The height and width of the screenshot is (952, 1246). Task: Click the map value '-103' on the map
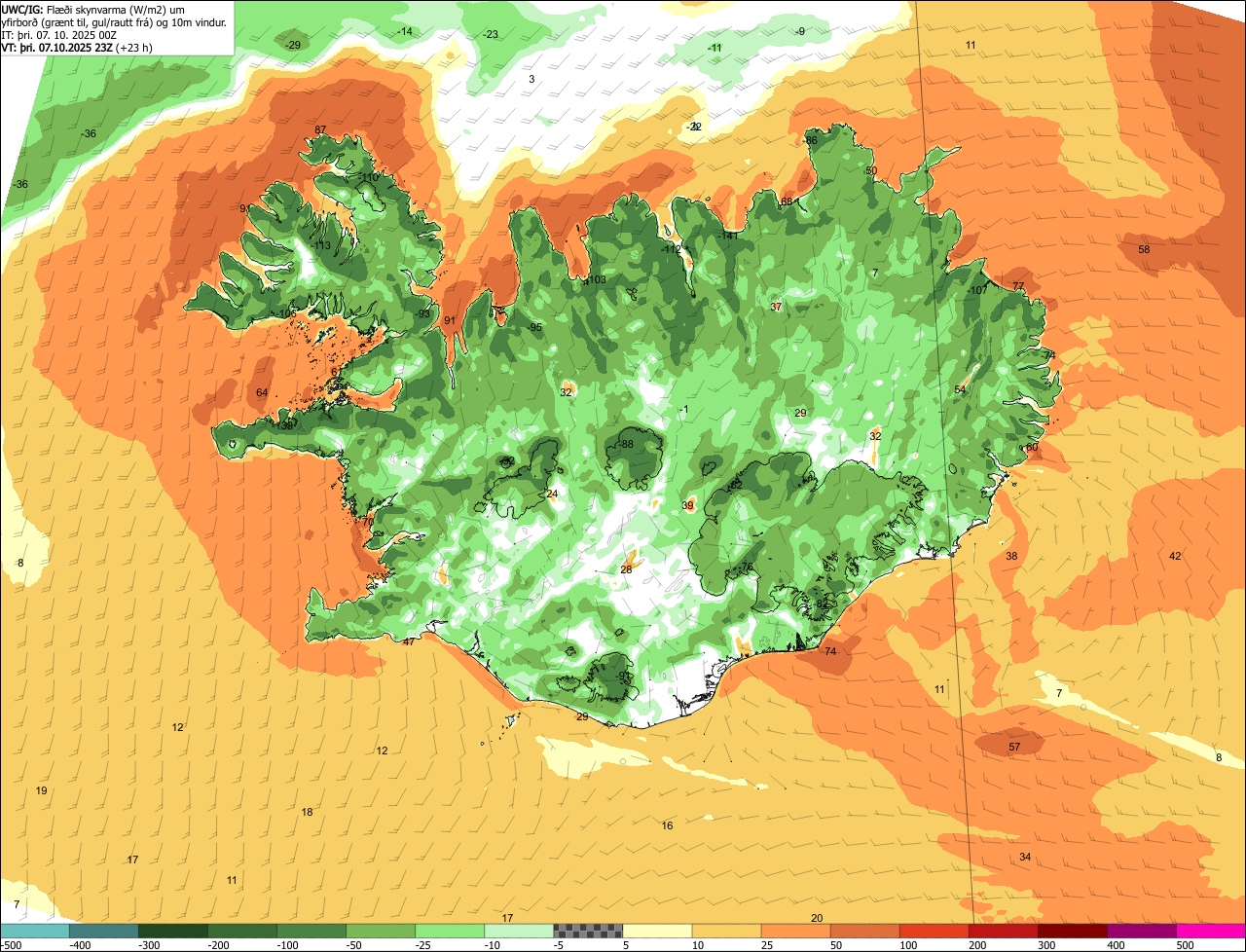click(595, 279)
